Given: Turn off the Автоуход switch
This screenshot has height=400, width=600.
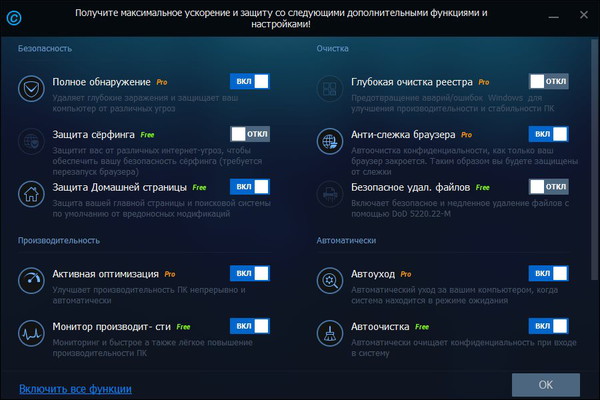Looking at the screenshot, I should pos(548,273).
